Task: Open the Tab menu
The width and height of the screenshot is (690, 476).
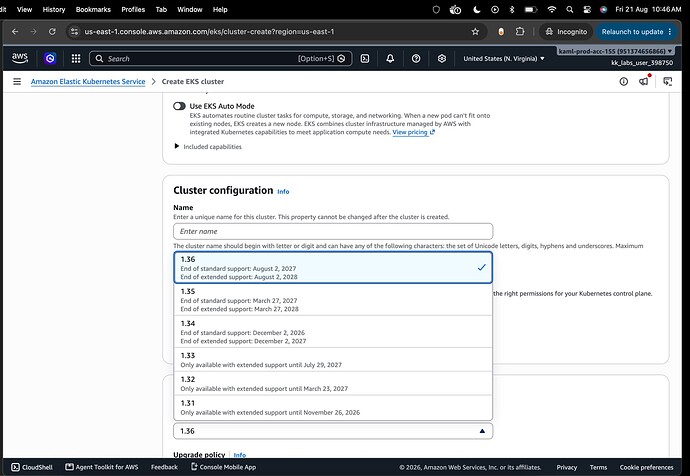Action: click(x=161, y=9)
